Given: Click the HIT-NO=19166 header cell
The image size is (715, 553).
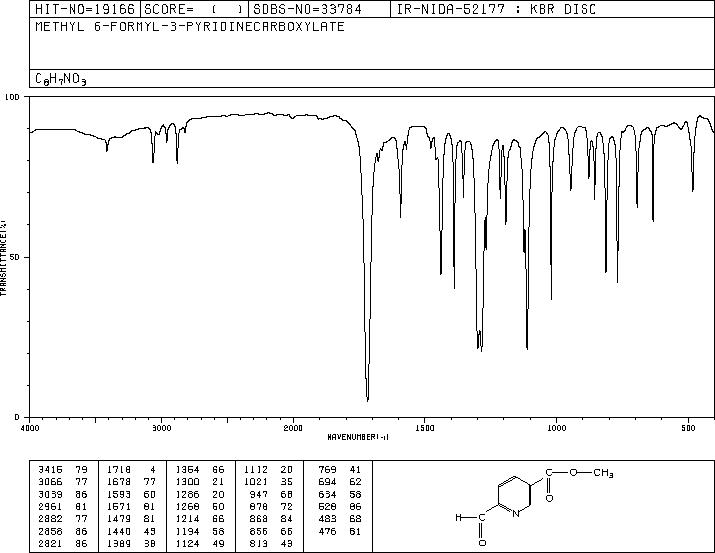Looking at the screenshot, I should (85, 9).
